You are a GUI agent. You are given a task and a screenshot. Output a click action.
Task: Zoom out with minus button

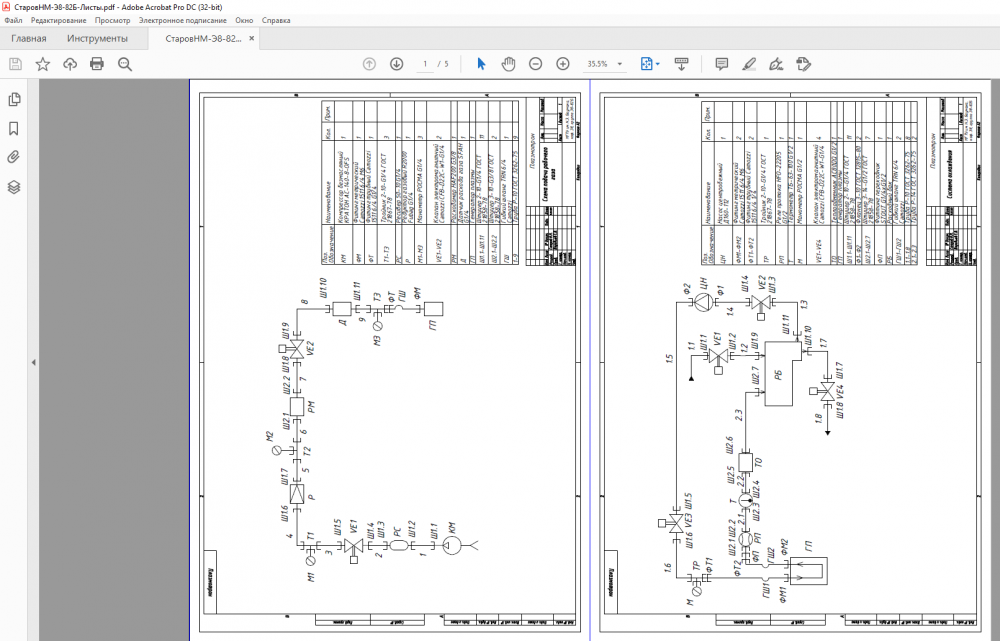point(535,64)
